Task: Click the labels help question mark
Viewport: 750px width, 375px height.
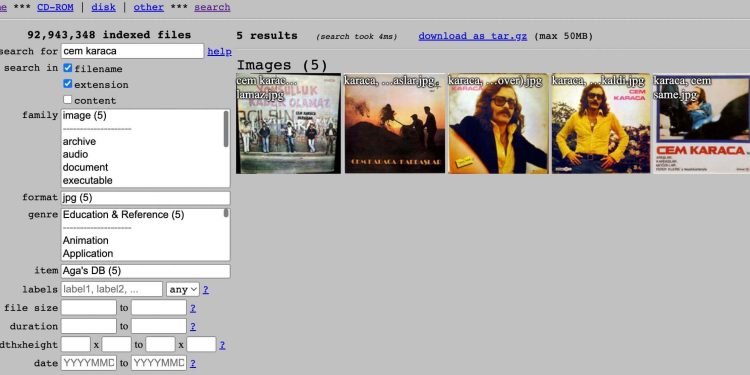Action: click(x=206, y=290)
